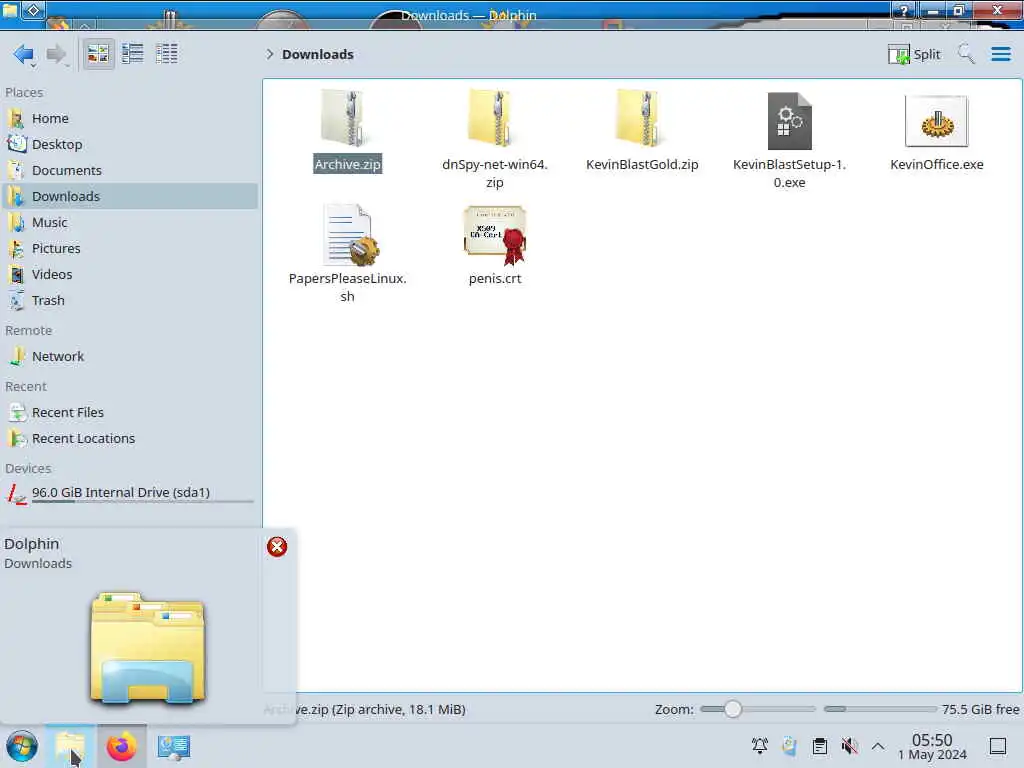
Task: Open Recent Locations entry
Action: (131, 439)
